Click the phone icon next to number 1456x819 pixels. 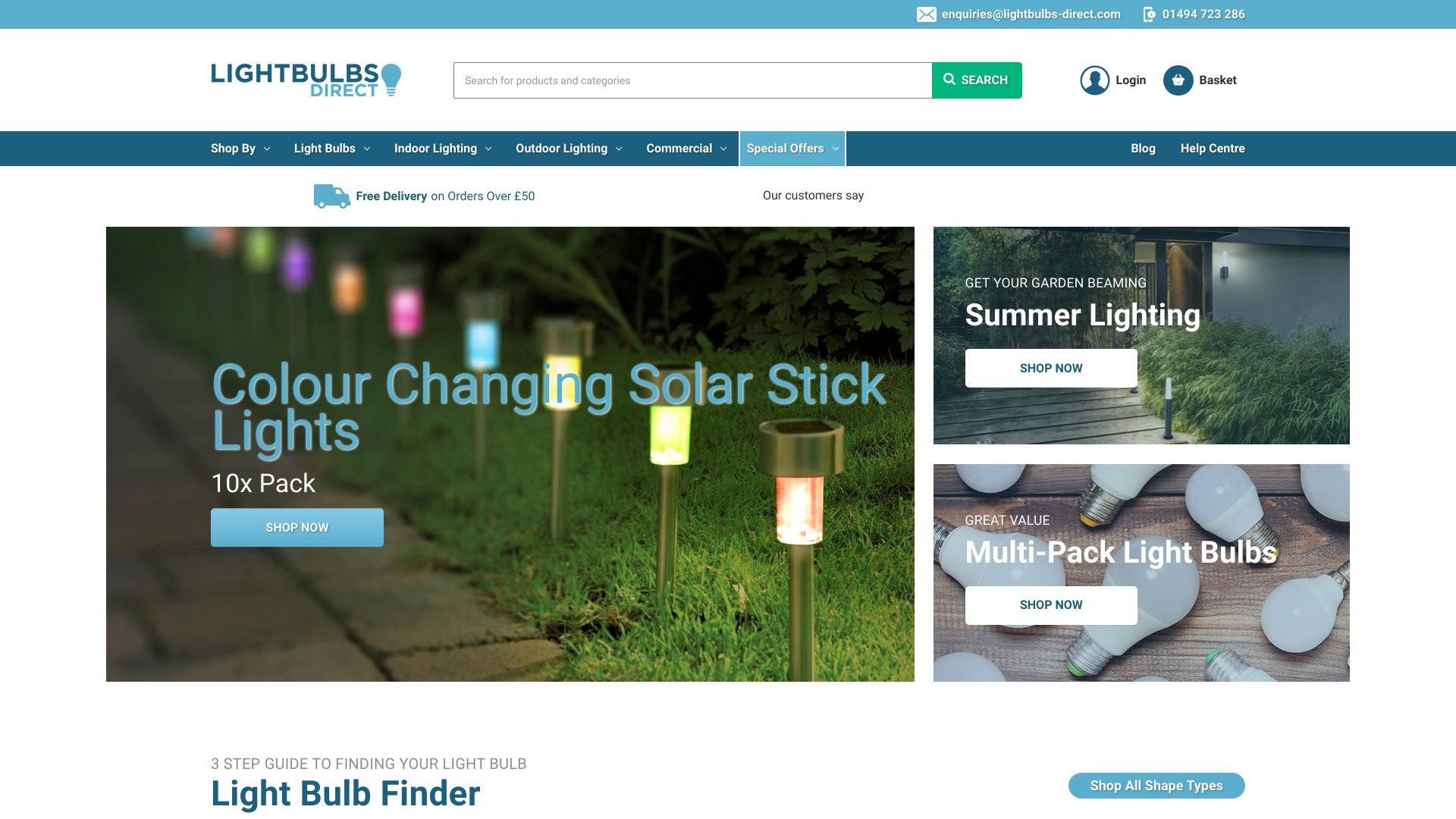[x=1148, y=14]
